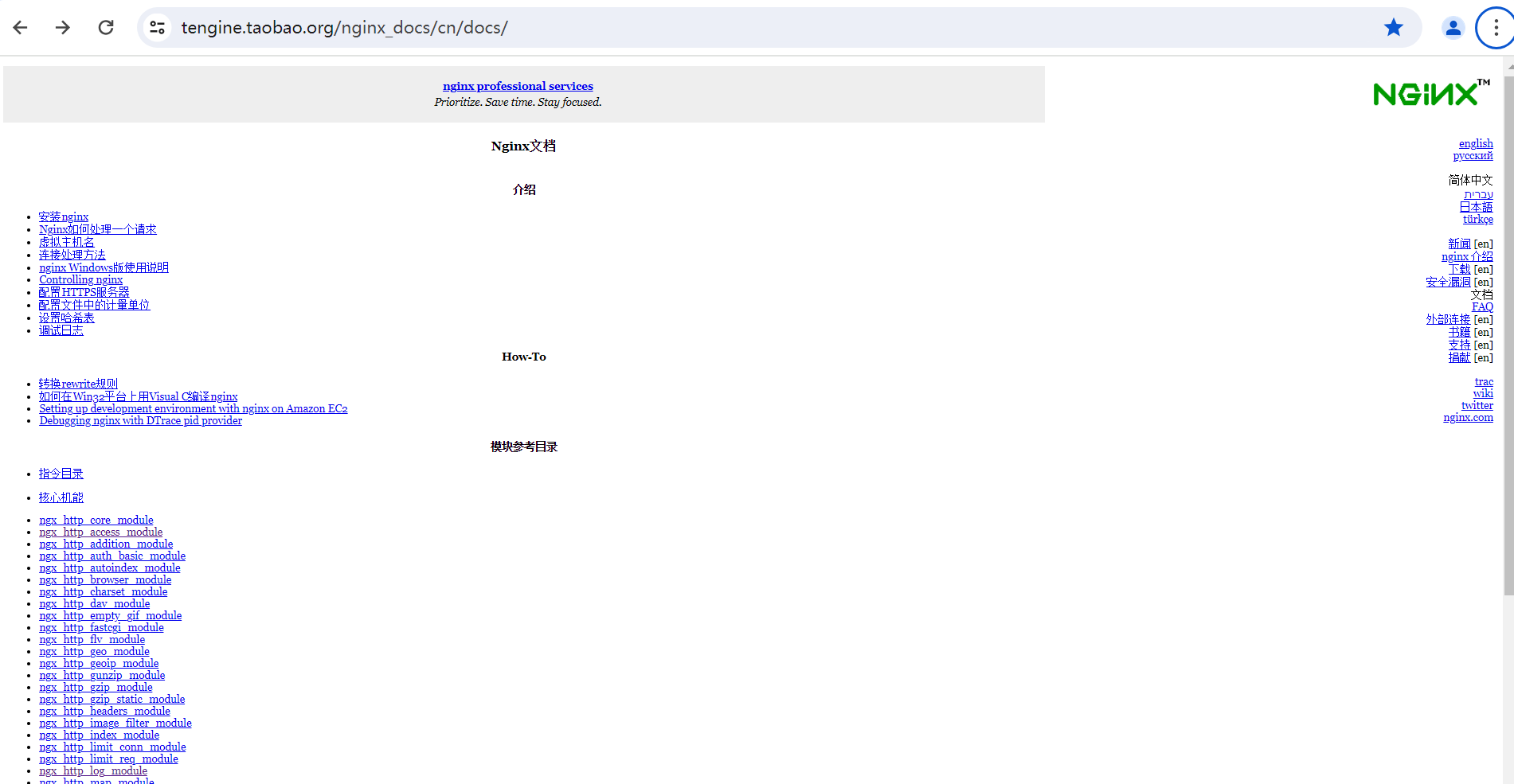
Task: Open ngx_http_log_module link
Action: (x=93, y=770)
